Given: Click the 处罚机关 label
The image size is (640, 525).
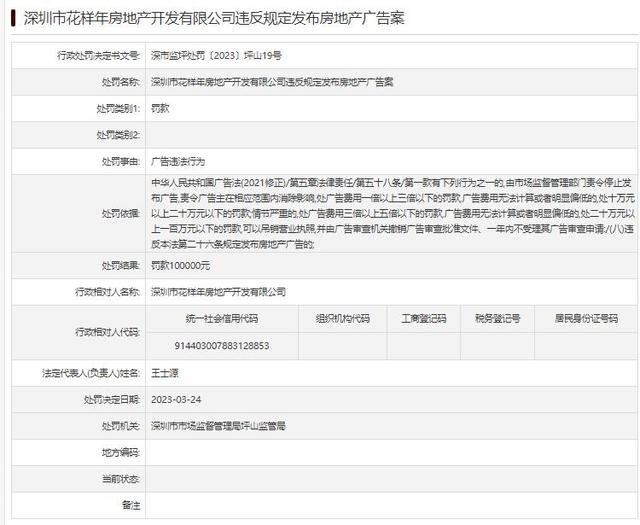Looking at the screenshot, I should (x=121, y=426).
